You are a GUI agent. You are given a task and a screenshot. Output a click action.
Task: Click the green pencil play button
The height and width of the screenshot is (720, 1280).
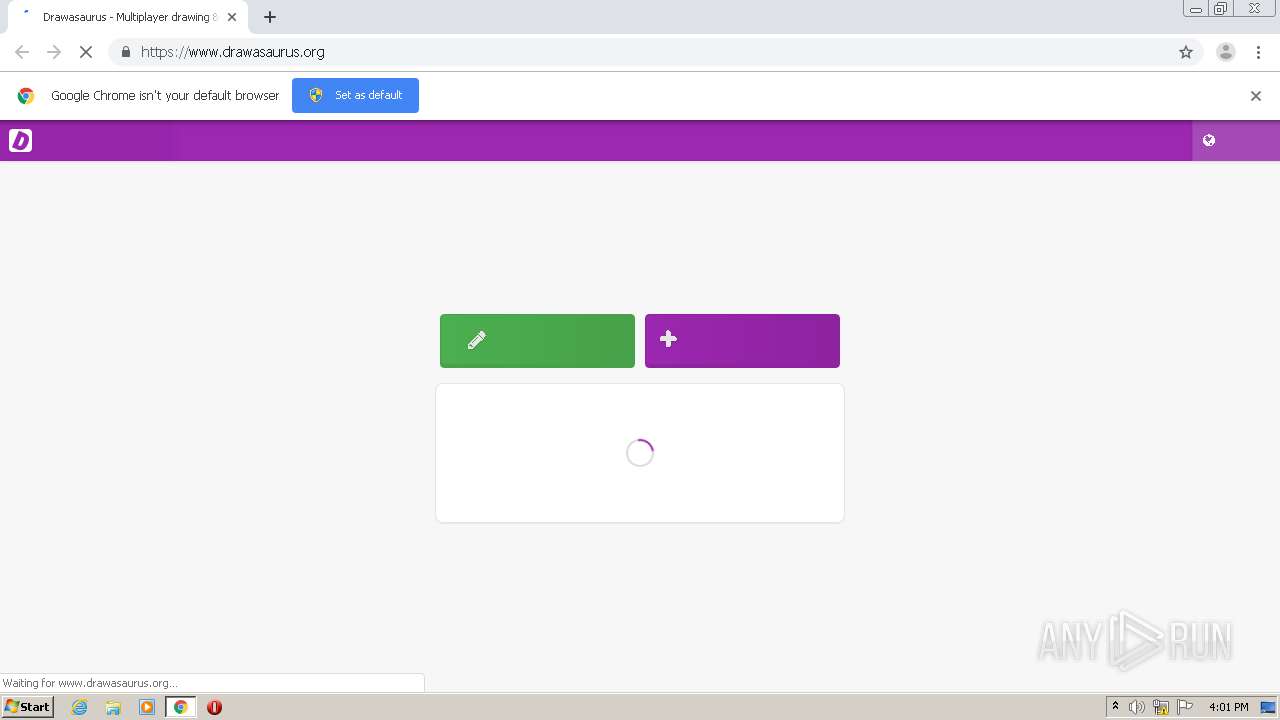pos(537,341)
